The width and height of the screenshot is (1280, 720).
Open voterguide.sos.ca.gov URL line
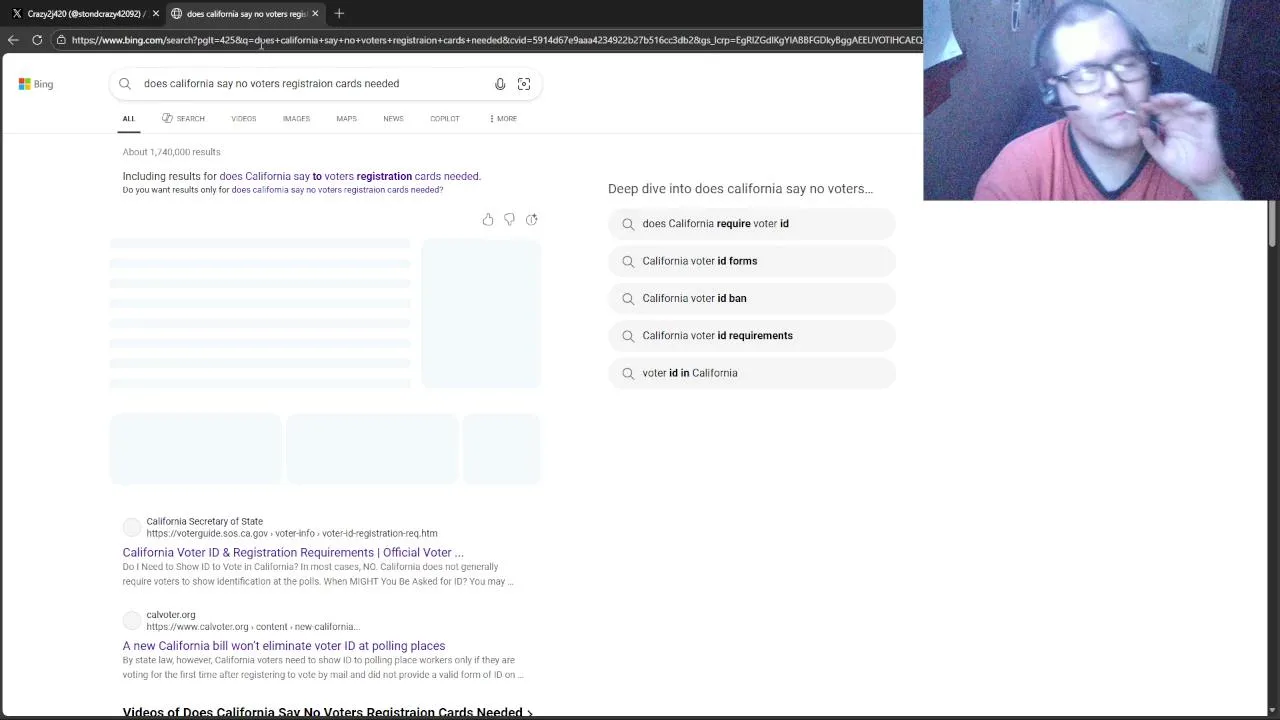coord(291,534)
